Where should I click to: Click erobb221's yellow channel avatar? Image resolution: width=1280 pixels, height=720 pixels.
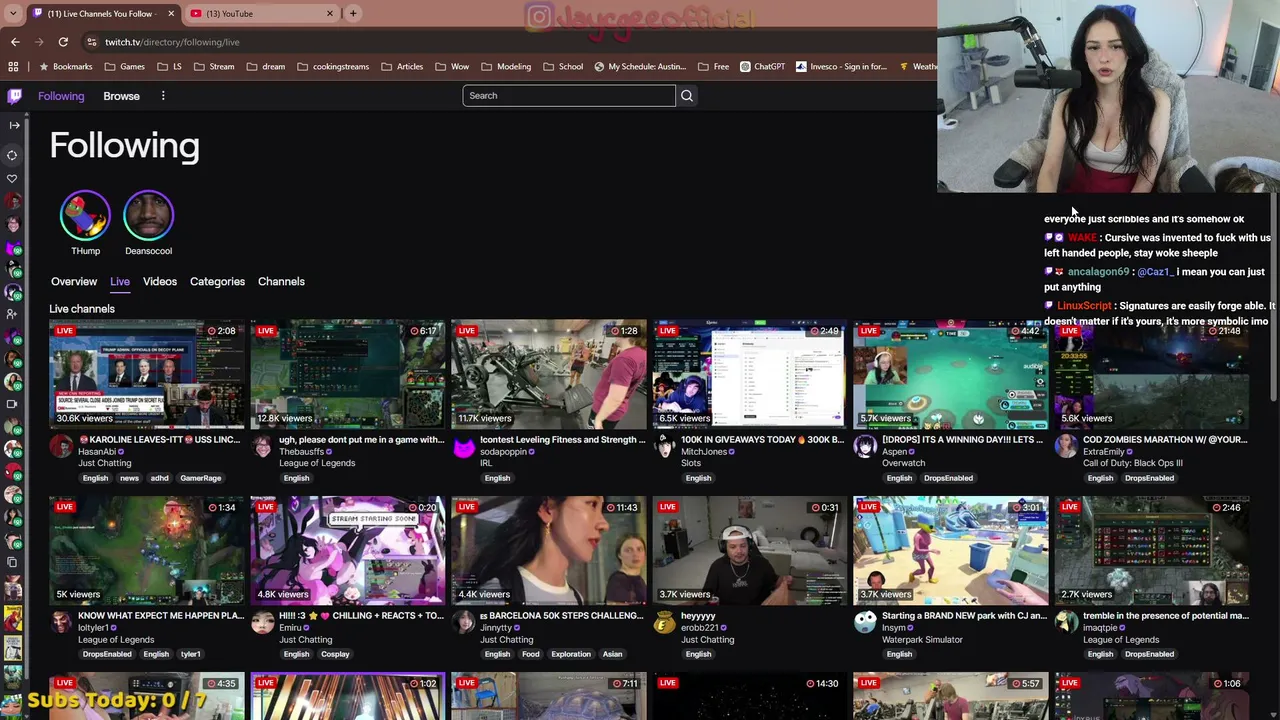point(664,623)
